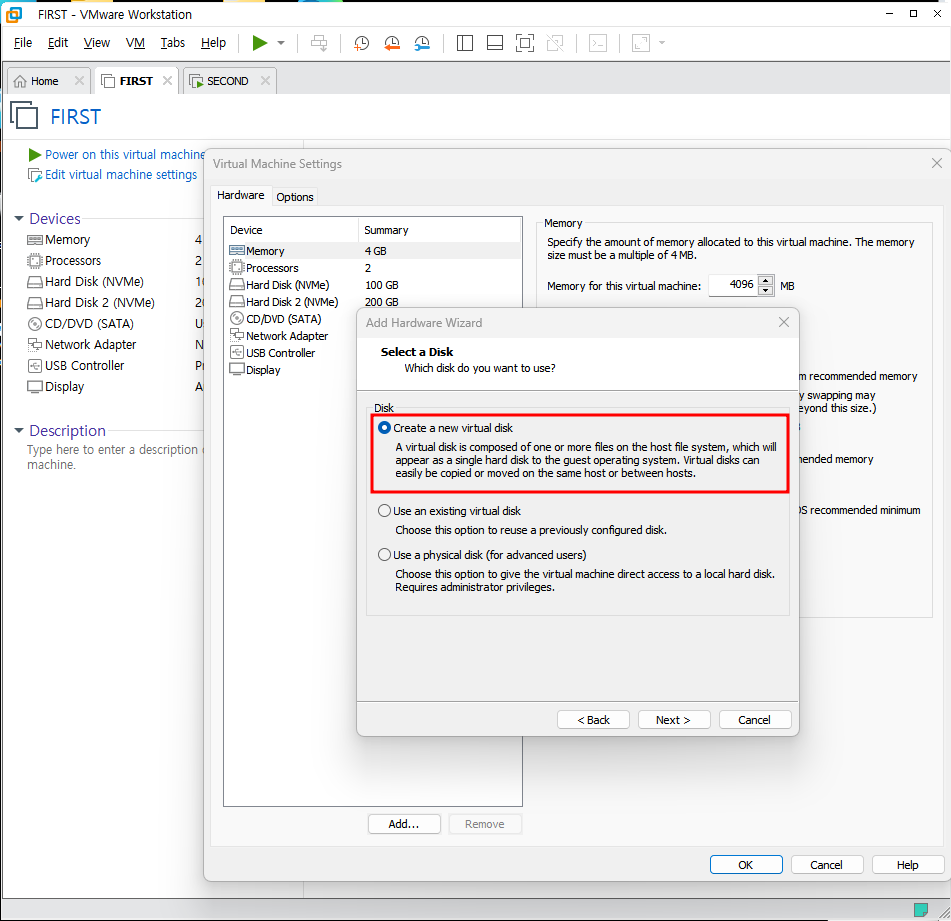
Task: Select Hard Disk 2 (NVMe) in main Devices list
Action: point(99,303)
